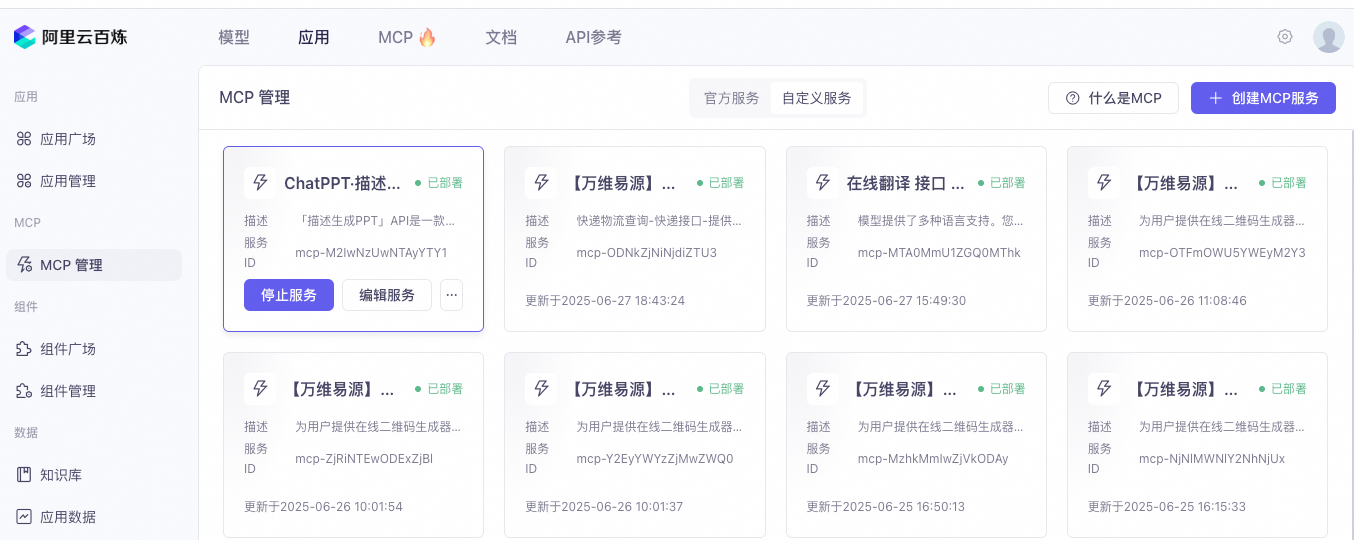Click the 停止服务 button
The width and height of the screenshot is (1354, 540).
pyautogui.click(x=289, y=295)
